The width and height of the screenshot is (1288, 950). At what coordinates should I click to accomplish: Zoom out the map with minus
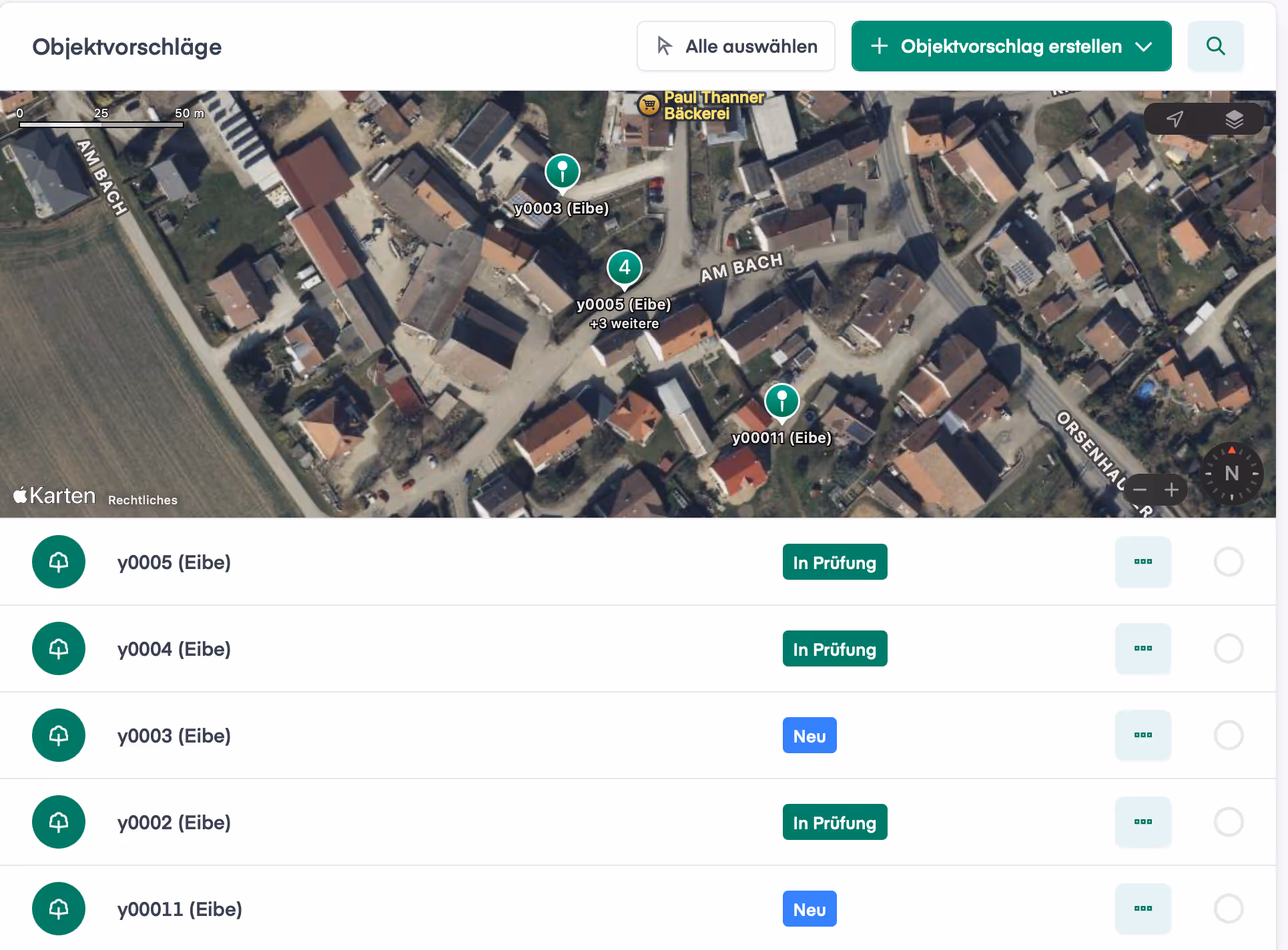tap(1140, 490)
